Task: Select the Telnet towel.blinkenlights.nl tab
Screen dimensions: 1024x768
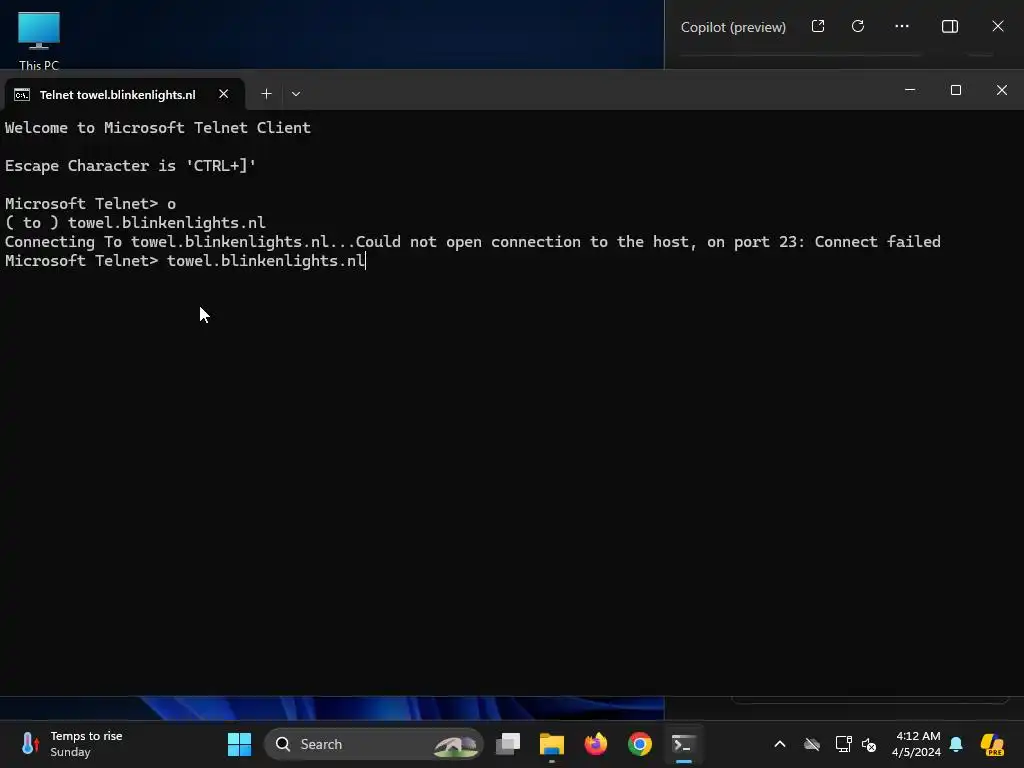Action: pyautogui.click(x=118, y=95)
